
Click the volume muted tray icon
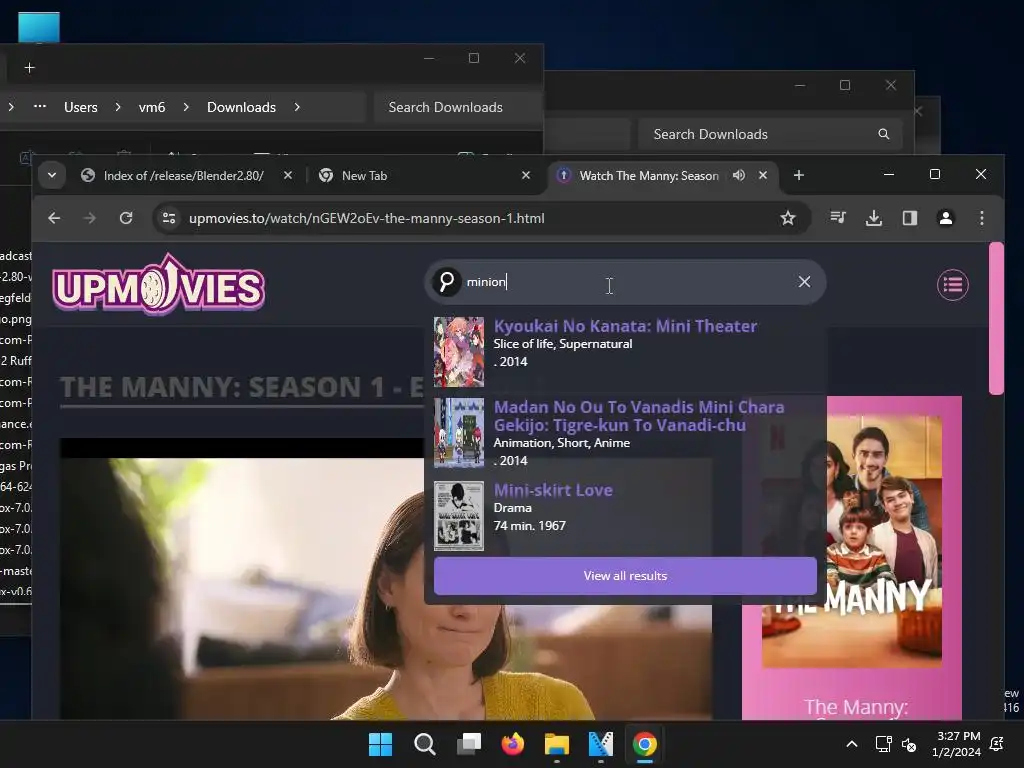click(908, 744)
